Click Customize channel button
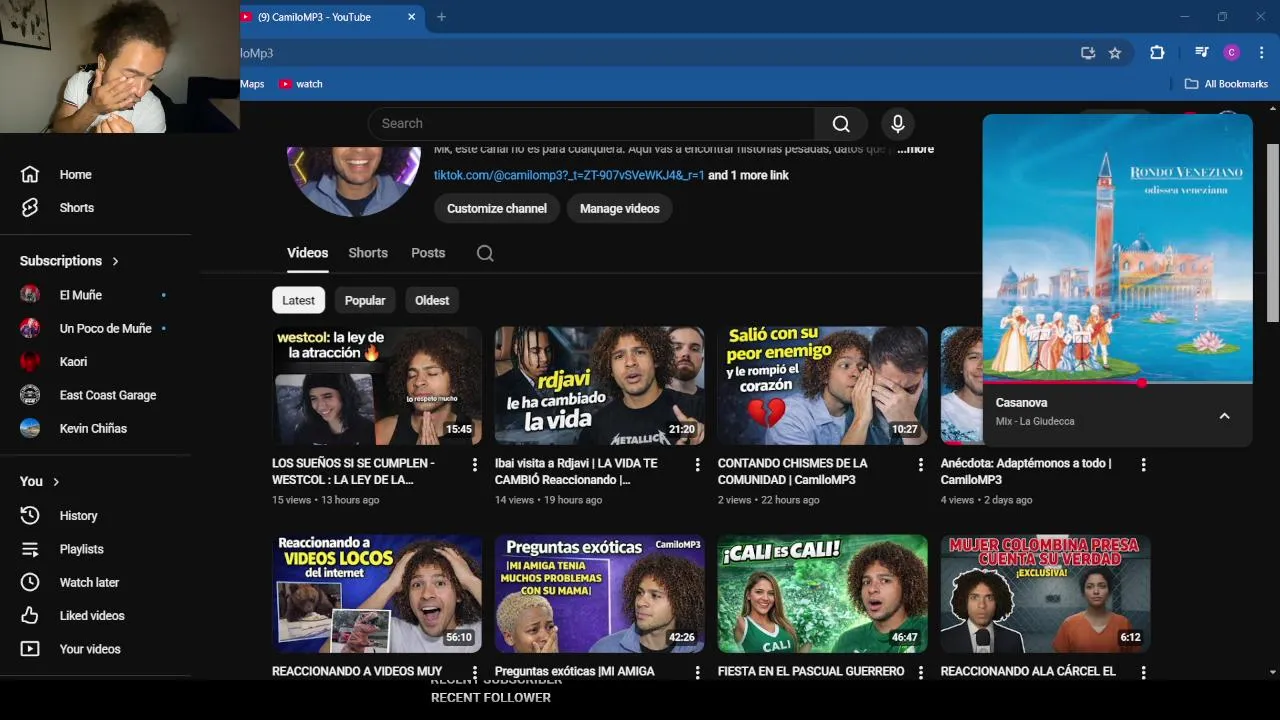Screen dimensions: 1280x720 click(497, 208)
